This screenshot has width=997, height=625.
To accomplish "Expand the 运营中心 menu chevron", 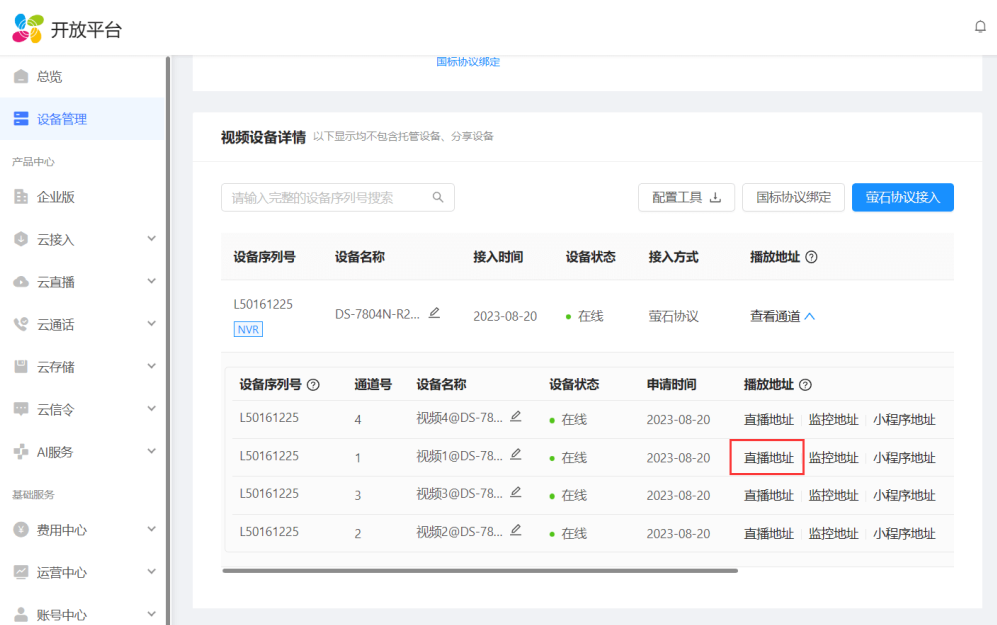I will pos(151,572).
